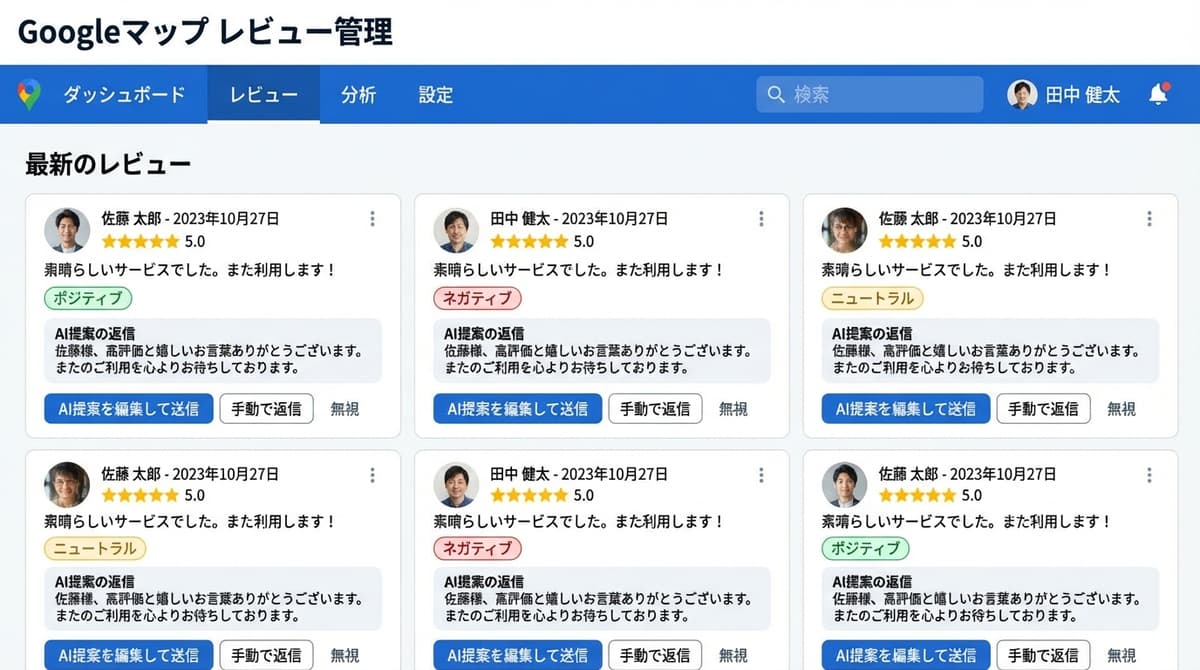Open the kebab menu on top-row ネガティブ card

point(761,219)
